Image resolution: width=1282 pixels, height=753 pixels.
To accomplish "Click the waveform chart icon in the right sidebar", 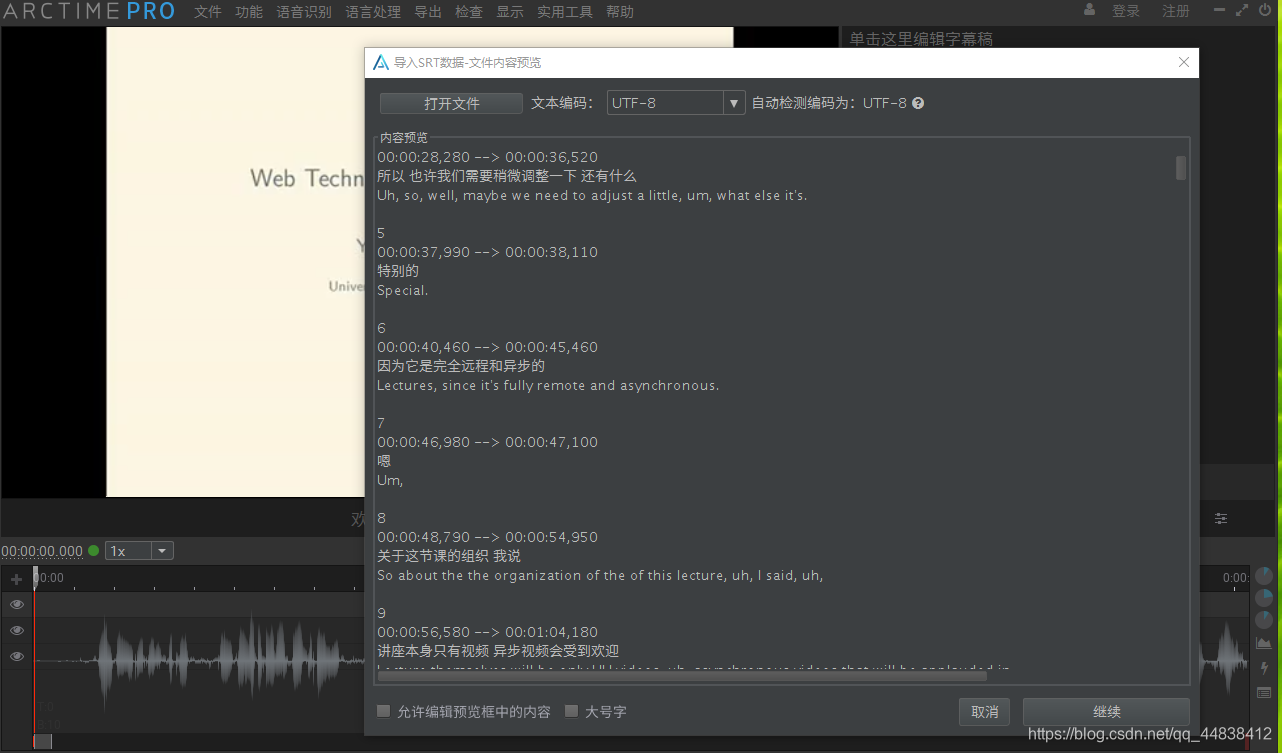I will tap(1264, 643).
